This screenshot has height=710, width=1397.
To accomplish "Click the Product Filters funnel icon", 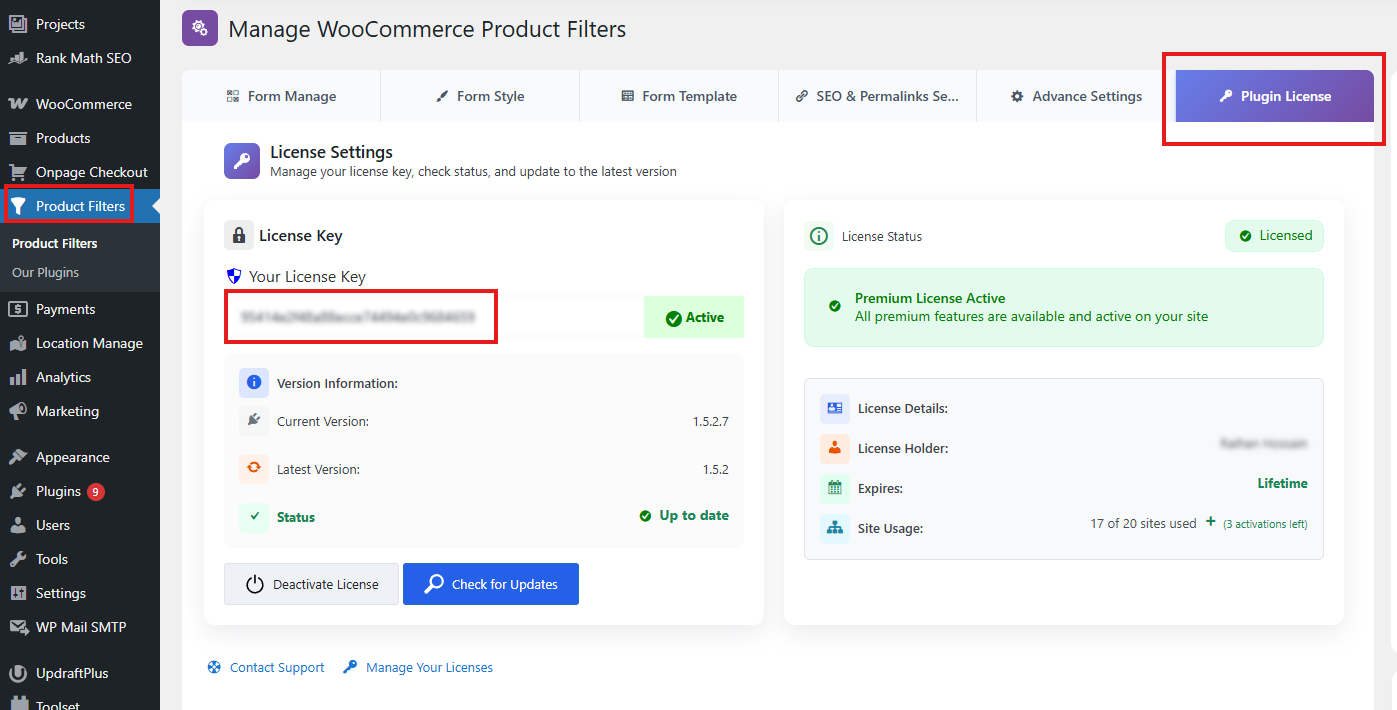I will pos(18,206).
